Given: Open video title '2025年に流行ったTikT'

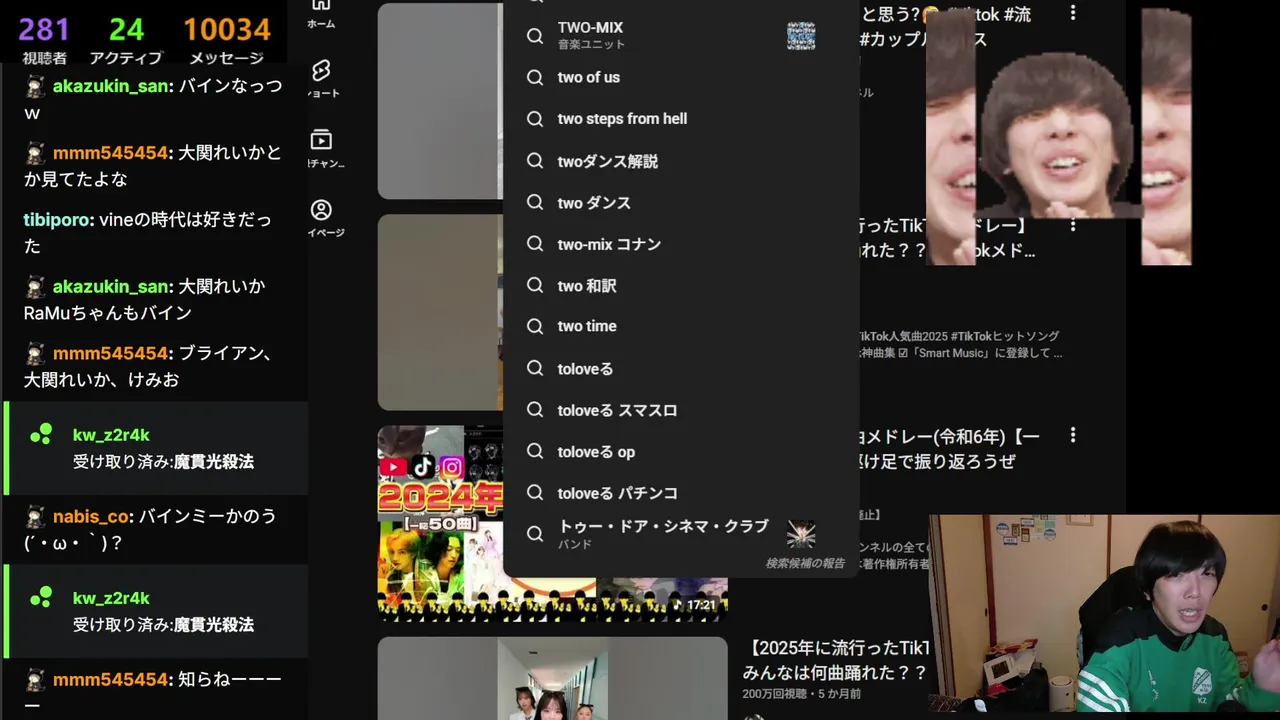Looking at the screenshot, I should [836, 659].
